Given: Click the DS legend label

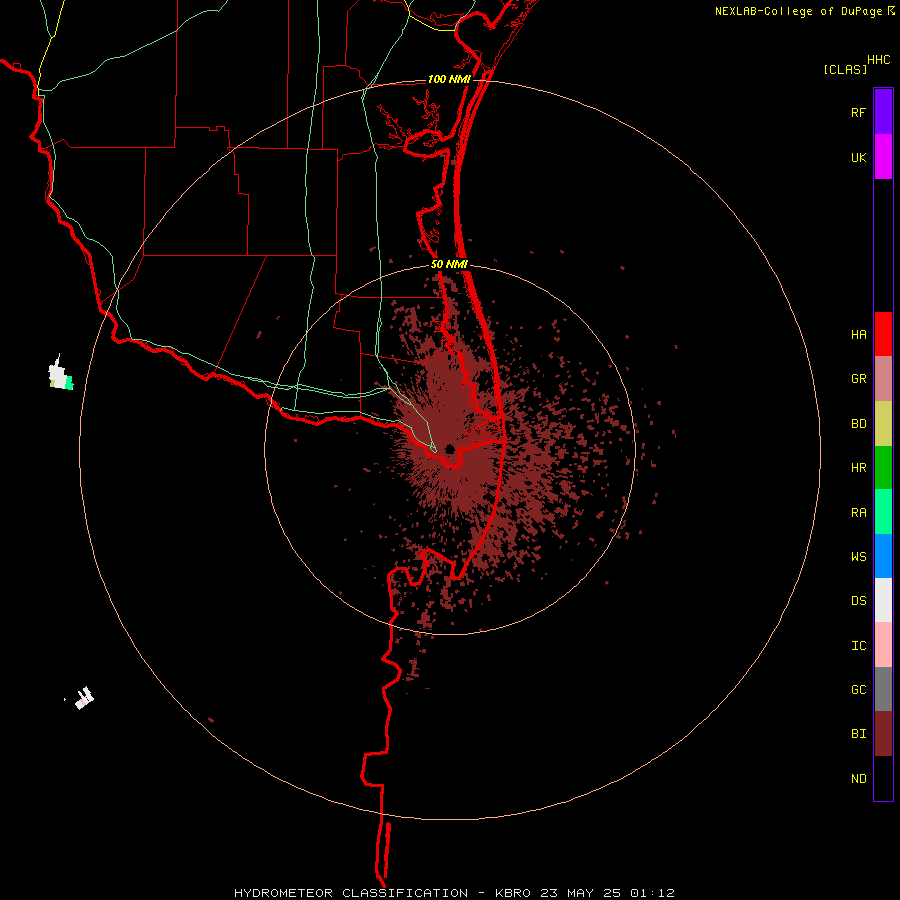Looking at the screenshot, I should tap(858, 601).
